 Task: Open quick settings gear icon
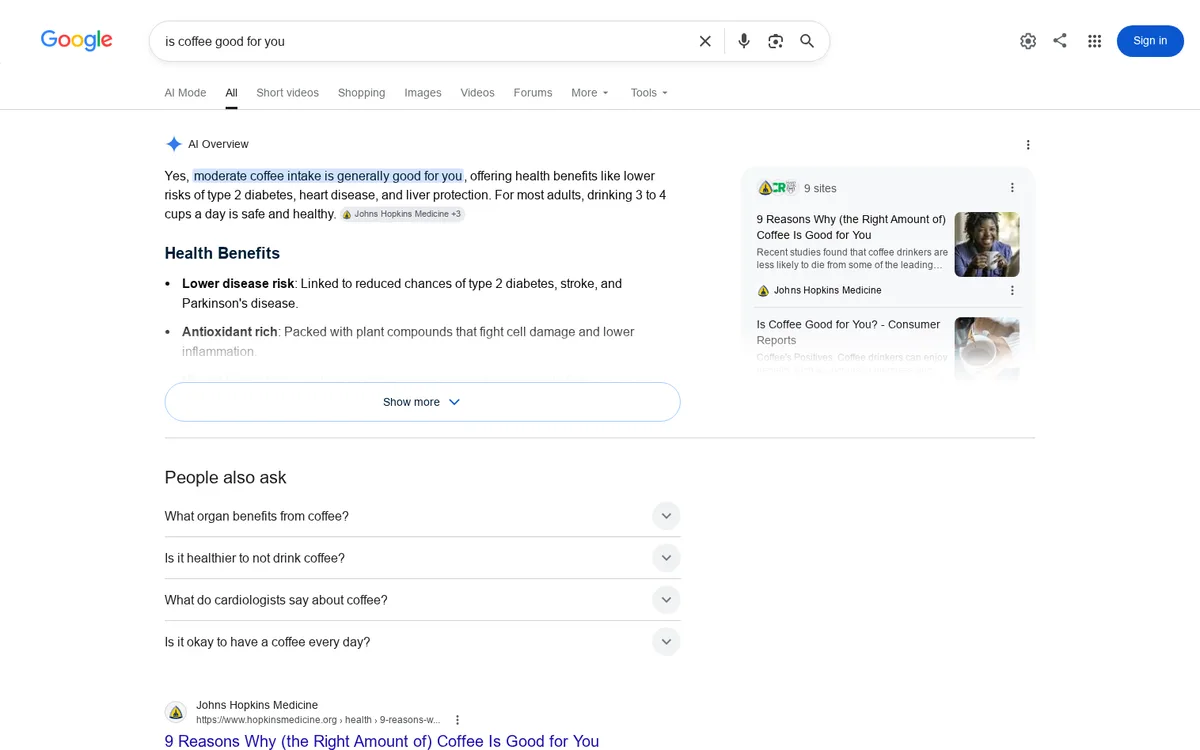point(1028,41)
